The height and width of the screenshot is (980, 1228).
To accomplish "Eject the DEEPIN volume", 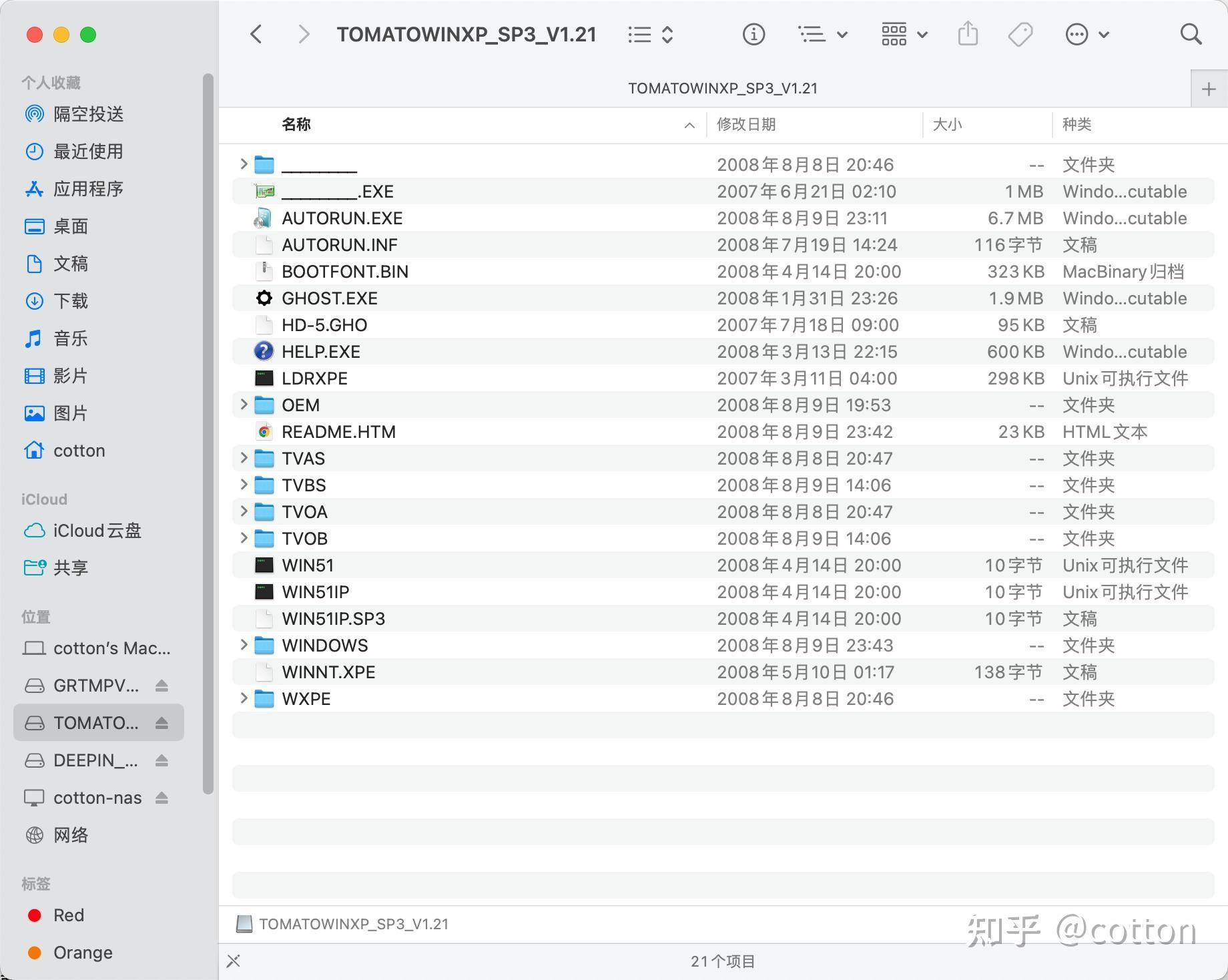I will click(162, 760).
